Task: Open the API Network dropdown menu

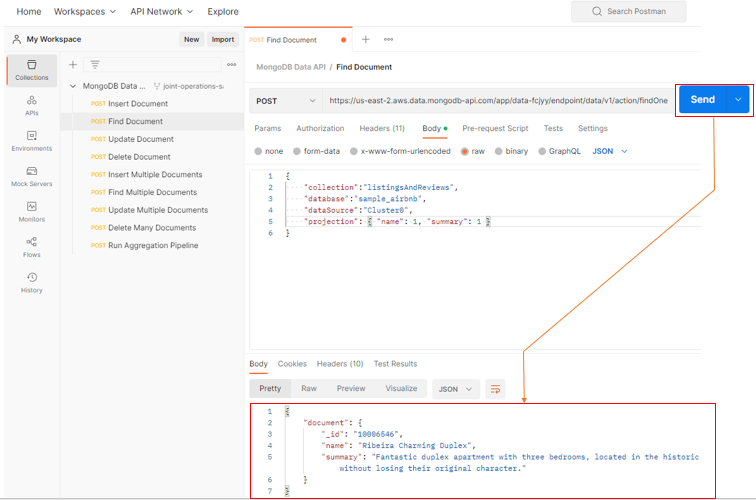Action: [x=162, y=12]
